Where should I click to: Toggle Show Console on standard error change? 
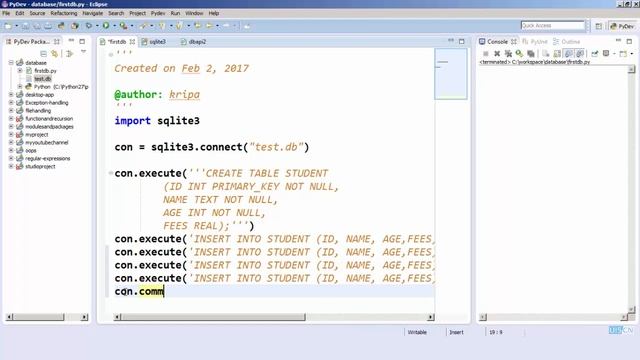click(580, 53)
